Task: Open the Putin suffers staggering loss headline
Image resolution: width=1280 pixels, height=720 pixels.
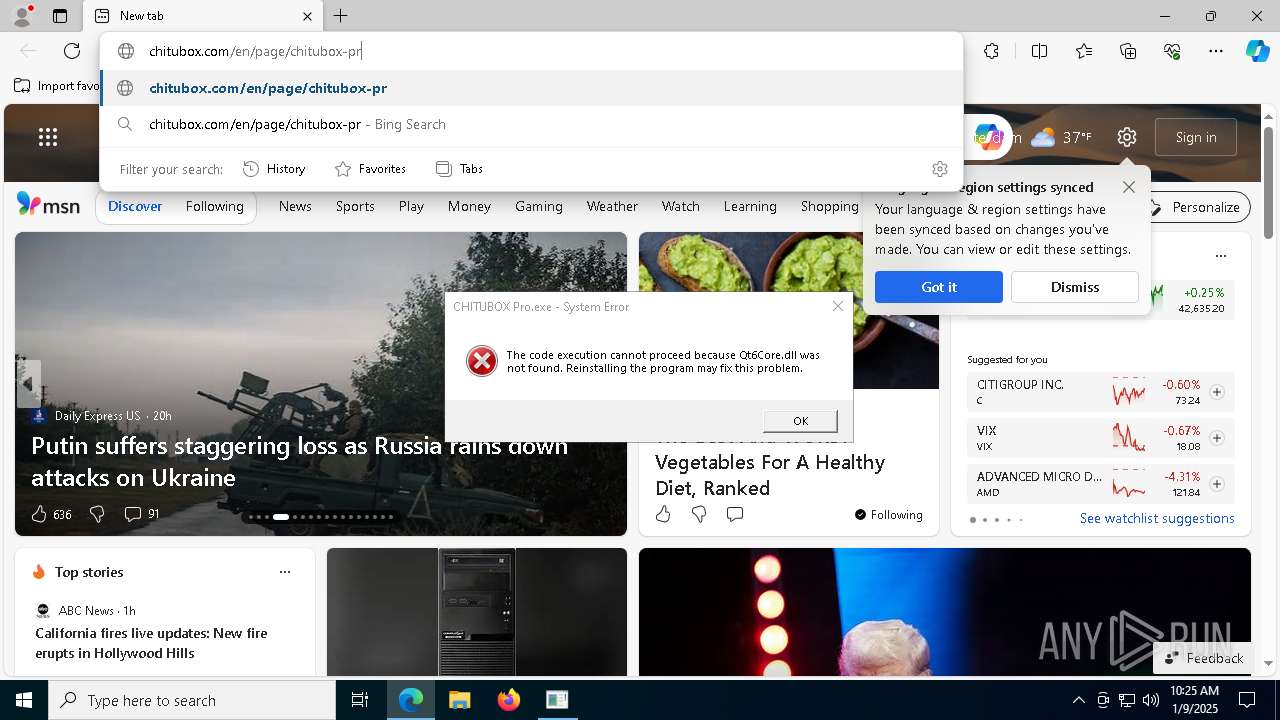Action: click(x=299, y=461)
